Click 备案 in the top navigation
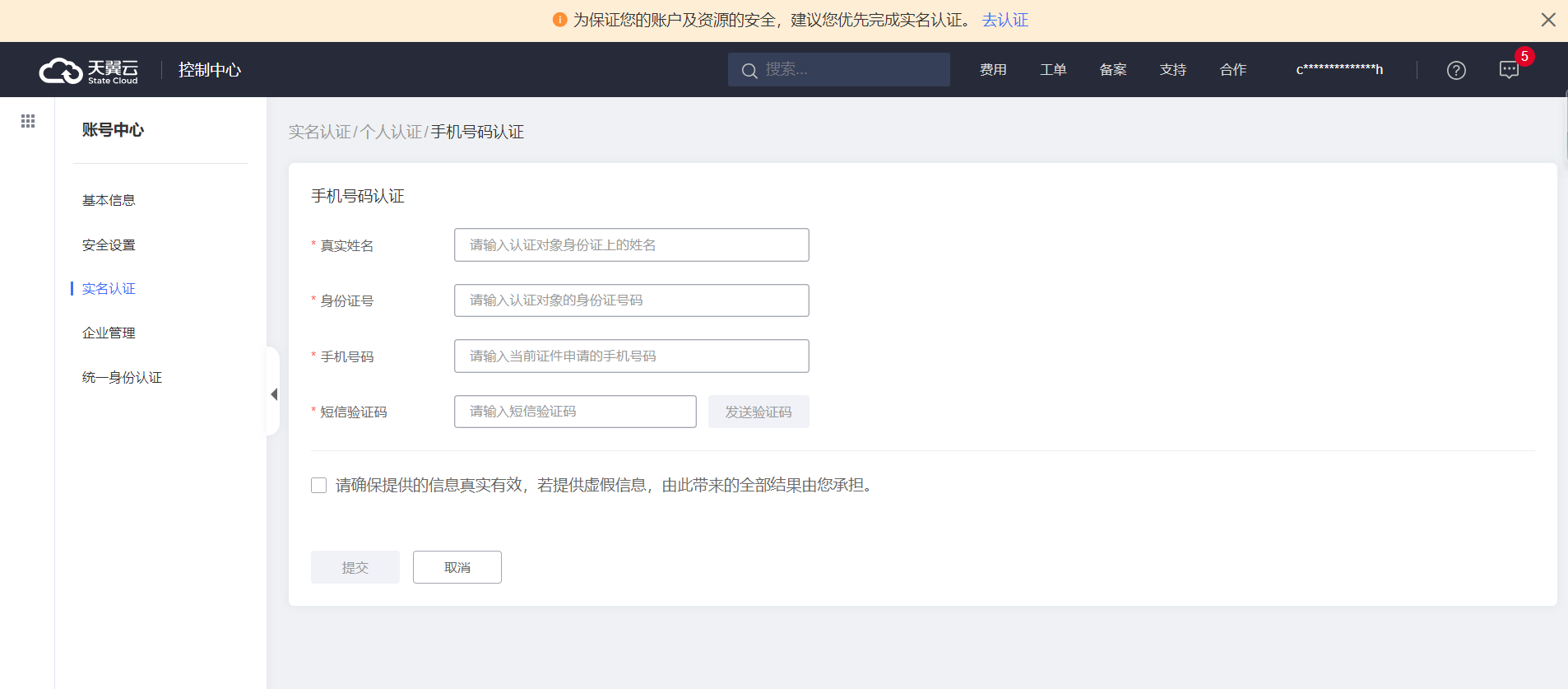Viewport: 1568px width, 689px height. (x=1113, y=70)
